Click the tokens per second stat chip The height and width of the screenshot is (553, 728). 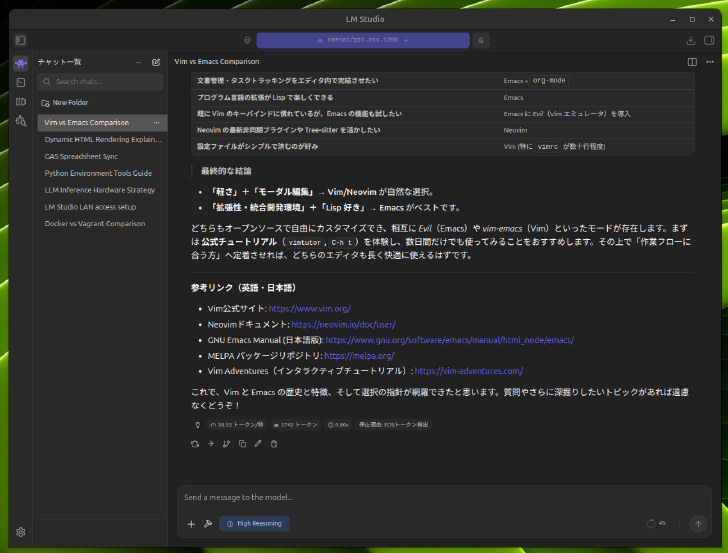coord(236,425)
